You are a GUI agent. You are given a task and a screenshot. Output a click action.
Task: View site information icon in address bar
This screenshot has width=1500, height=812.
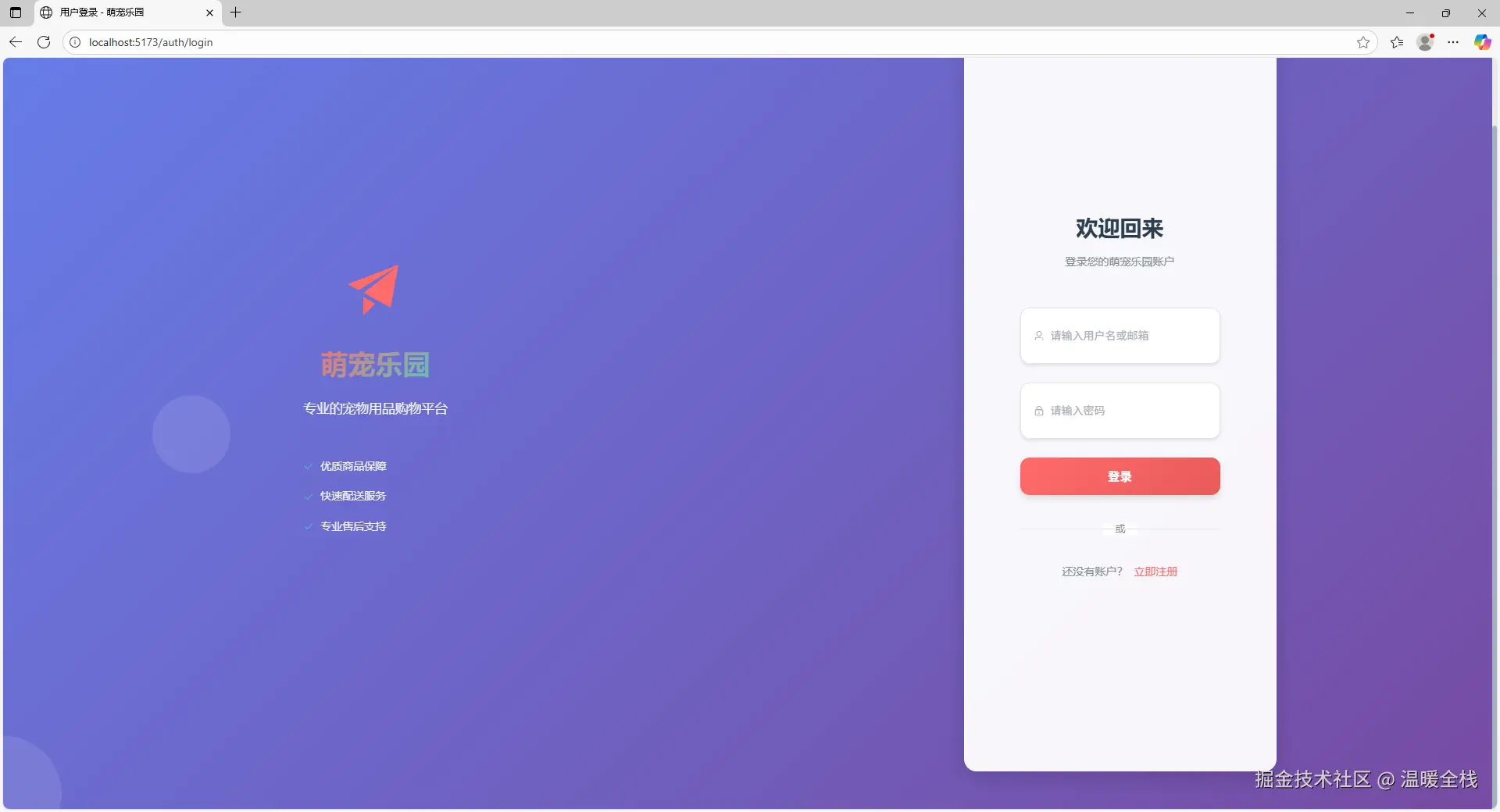click(75, 42)
